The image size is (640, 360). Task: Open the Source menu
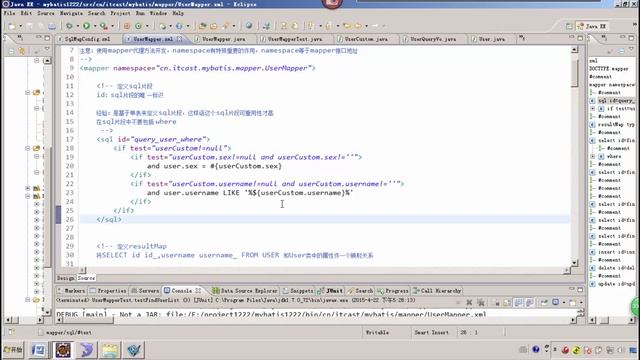point(46,13)
